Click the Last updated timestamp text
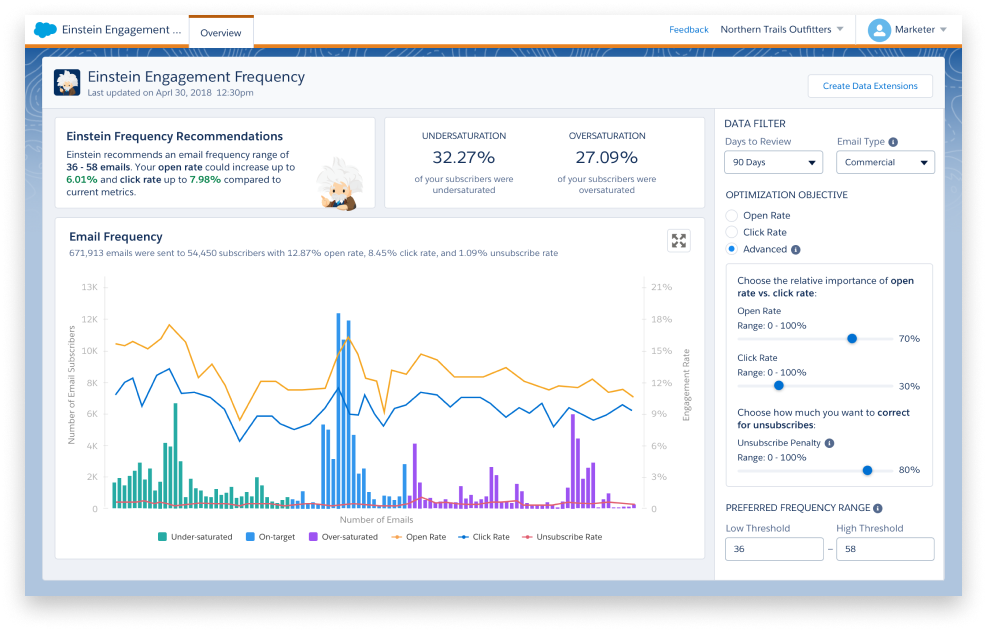The width and height of the screenshot is (987, 631). coord(171,93)
